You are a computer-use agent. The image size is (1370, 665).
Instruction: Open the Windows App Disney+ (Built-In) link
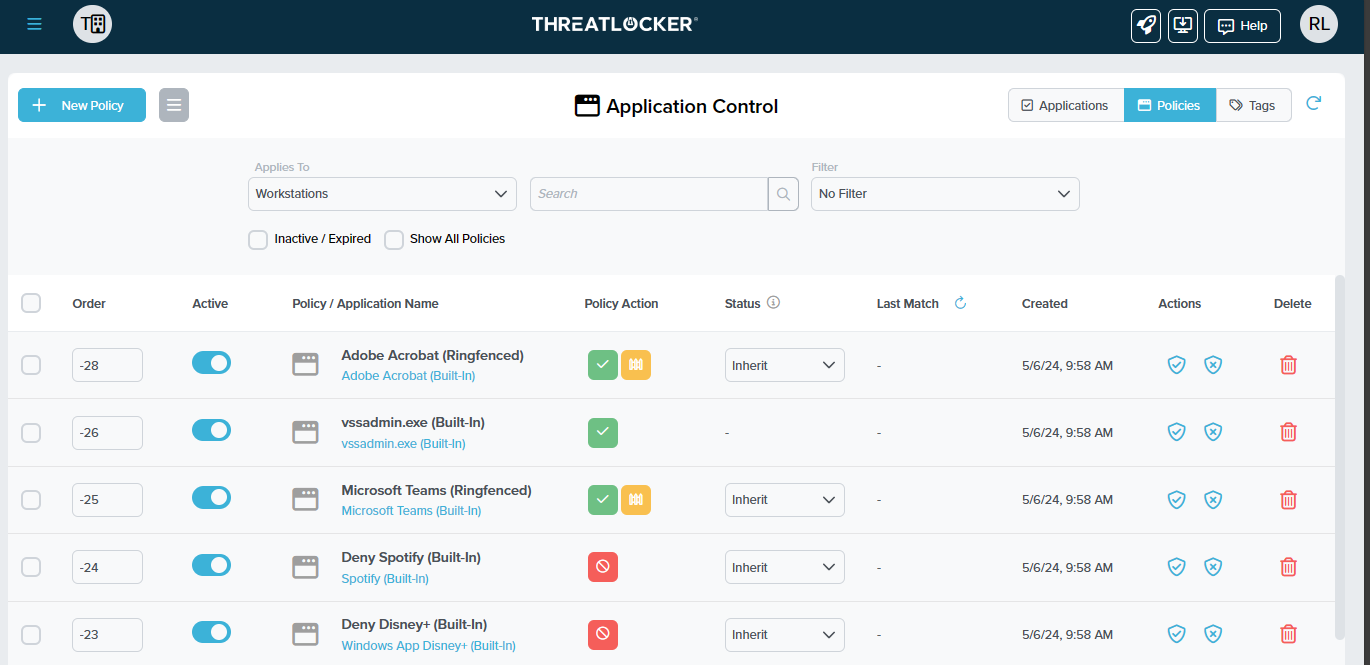428,645
